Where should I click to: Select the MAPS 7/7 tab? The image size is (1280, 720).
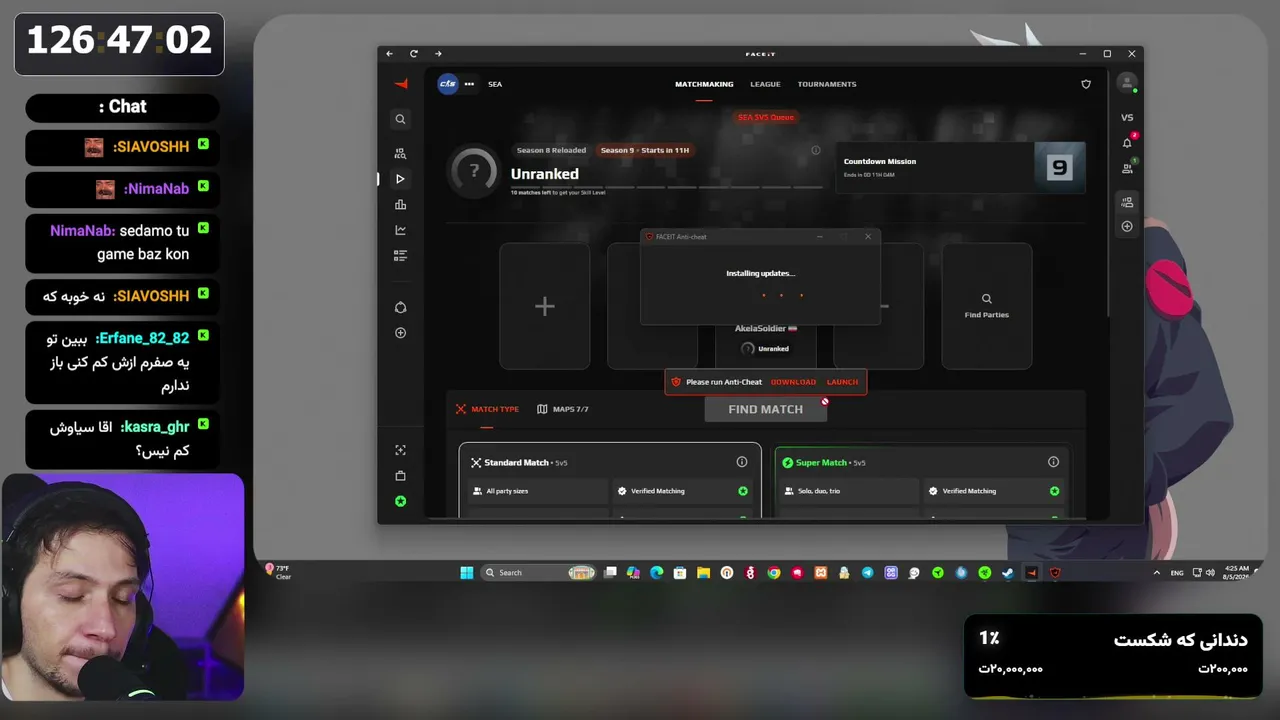[x=563, y=409]
